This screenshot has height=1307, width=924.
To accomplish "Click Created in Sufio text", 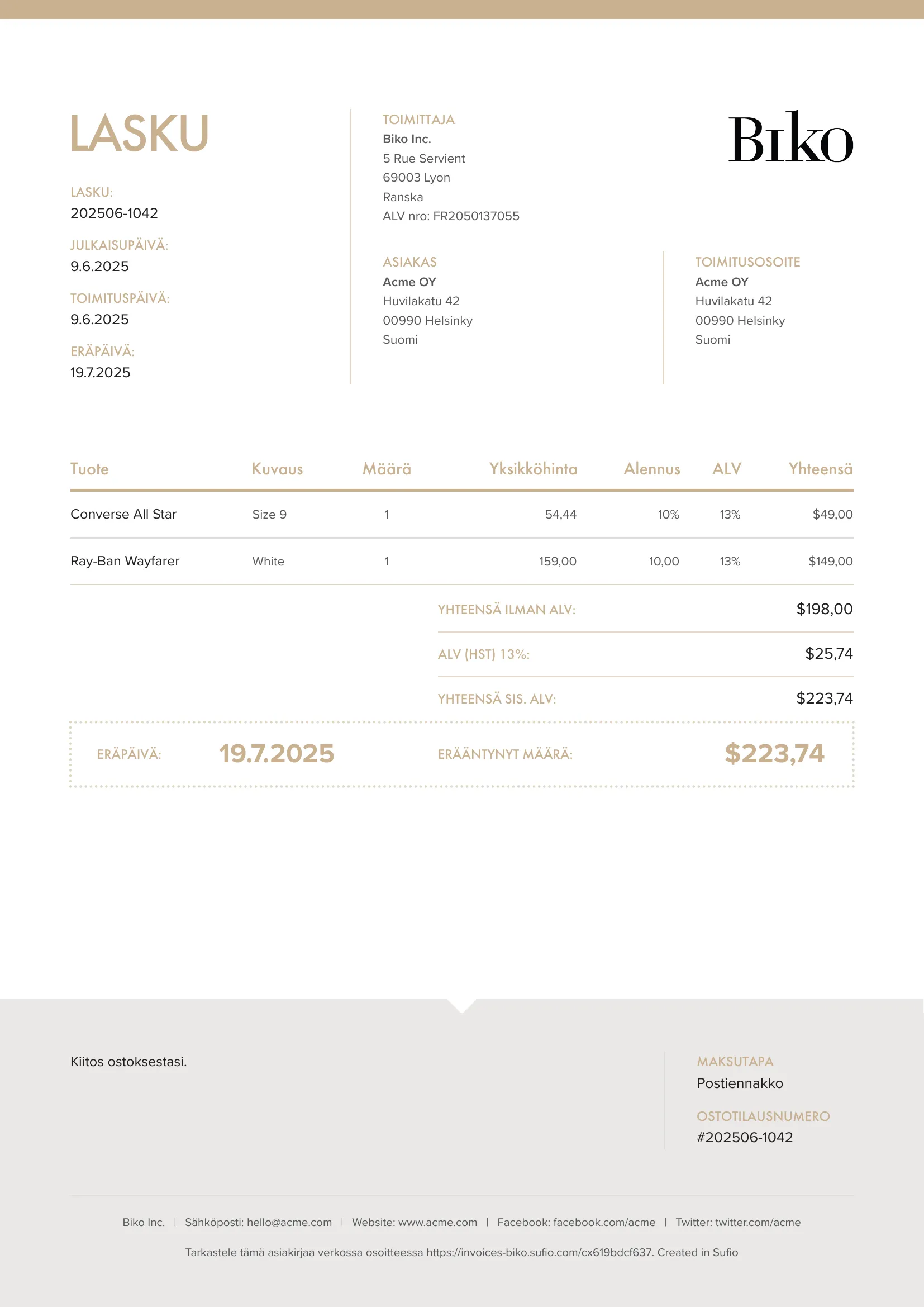I will (x=698, y=1252).
